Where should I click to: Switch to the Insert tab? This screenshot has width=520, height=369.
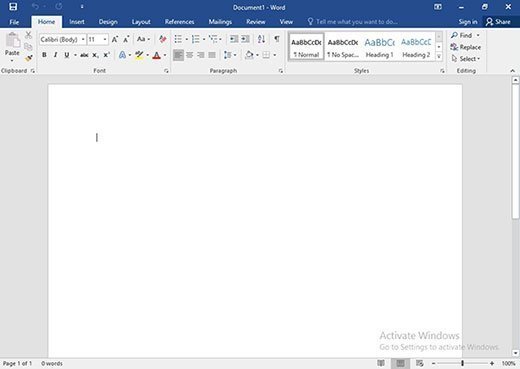click(x=77, y=22)
